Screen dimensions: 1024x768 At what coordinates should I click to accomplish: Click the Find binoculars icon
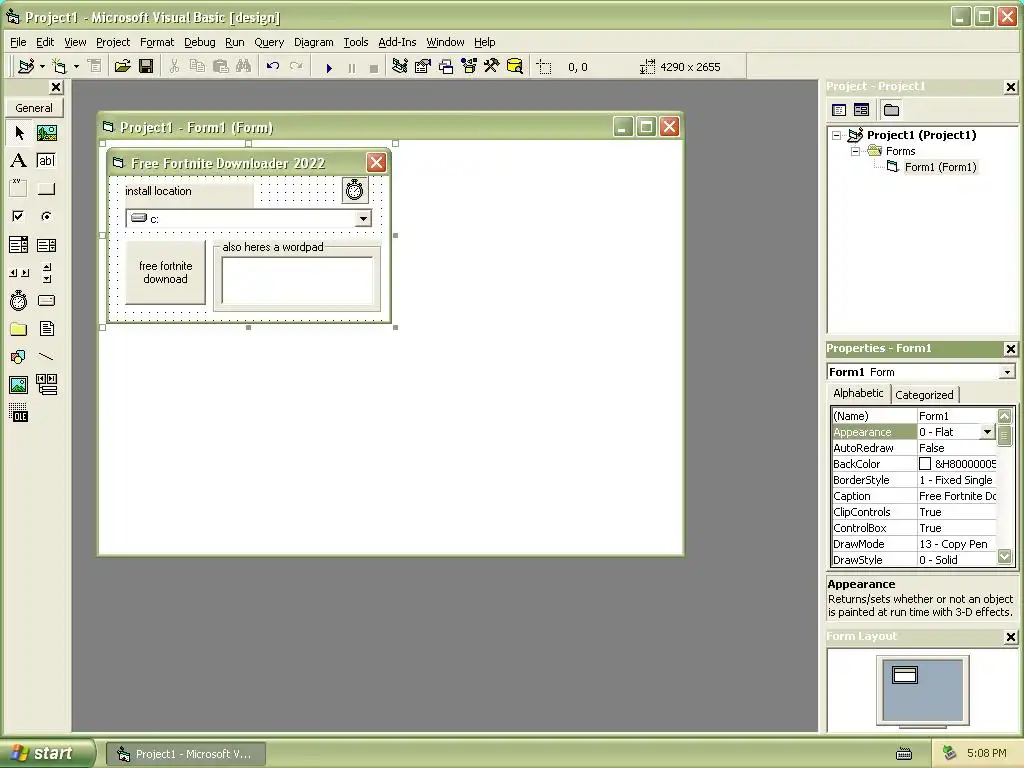tap(244, 66)
